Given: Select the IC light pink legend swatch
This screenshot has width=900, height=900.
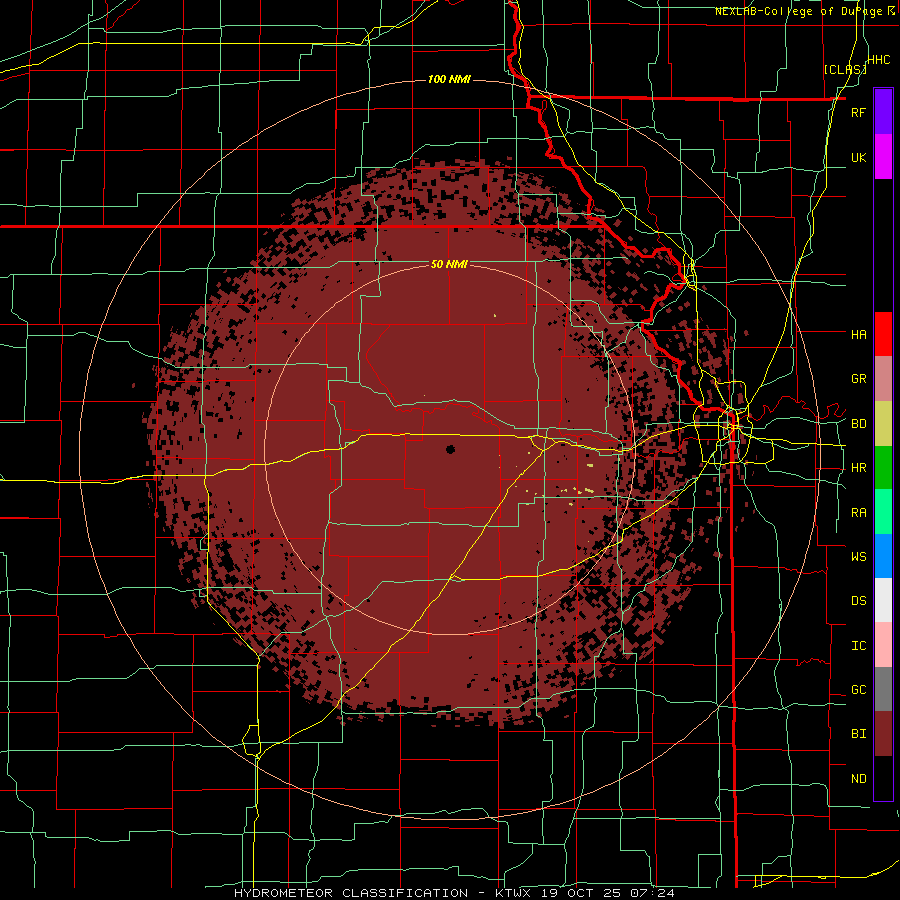Looking at the screenshot, I should (x=883, y=645).
